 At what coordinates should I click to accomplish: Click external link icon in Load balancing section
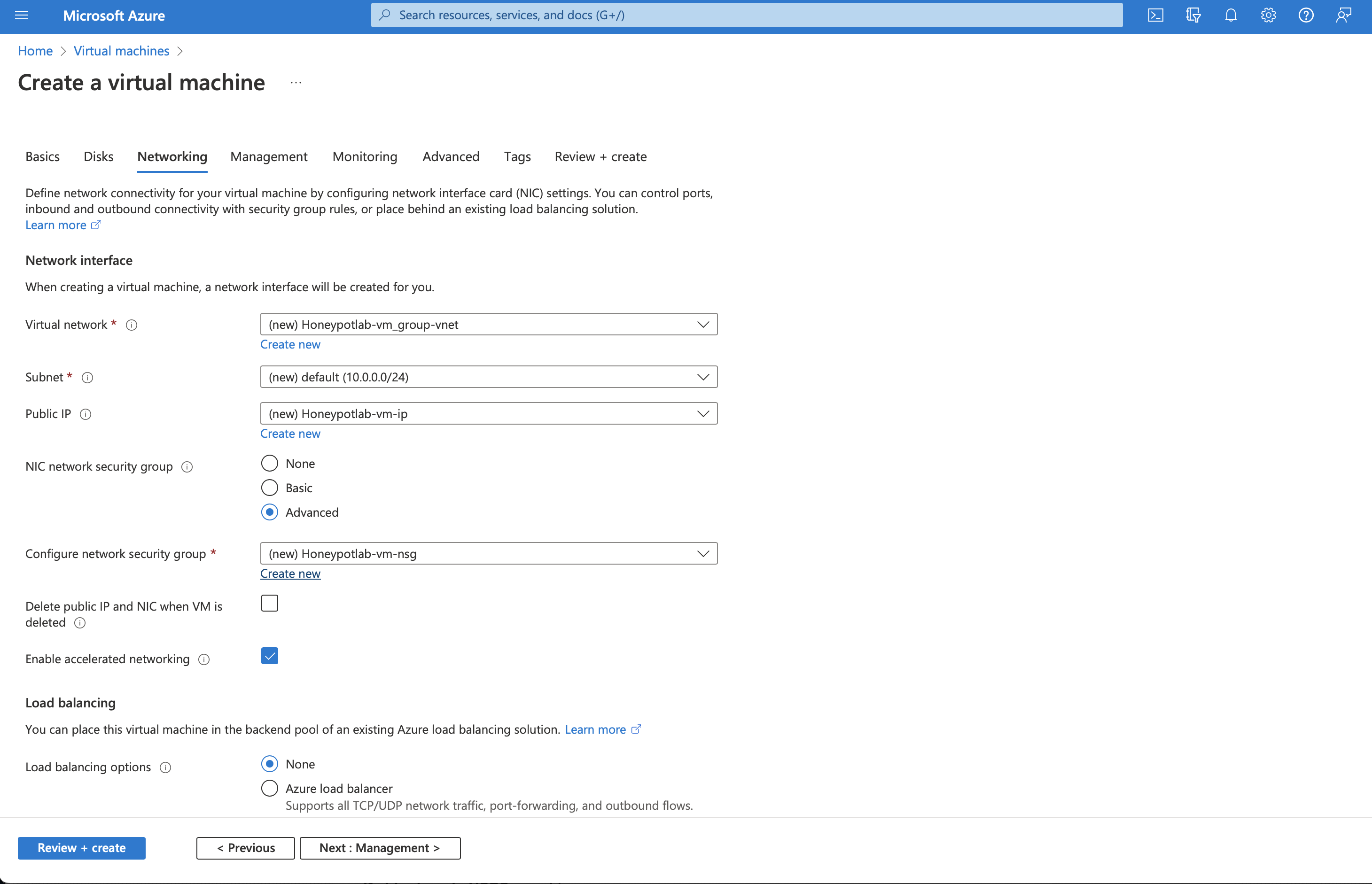(636, 729)
